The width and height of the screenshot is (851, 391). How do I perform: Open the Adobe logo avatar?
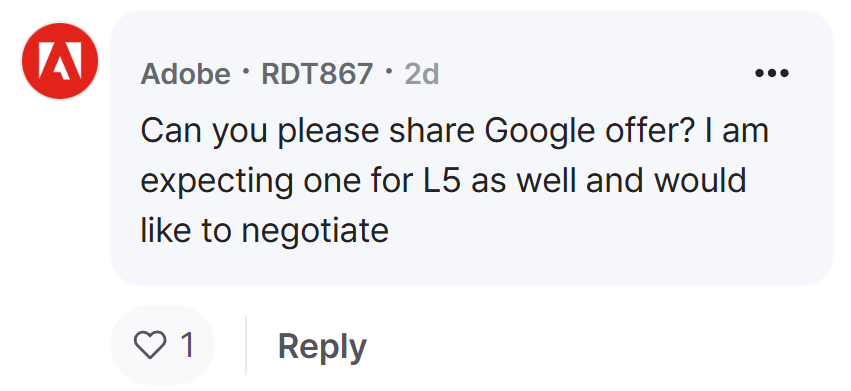tap(60, 61)
